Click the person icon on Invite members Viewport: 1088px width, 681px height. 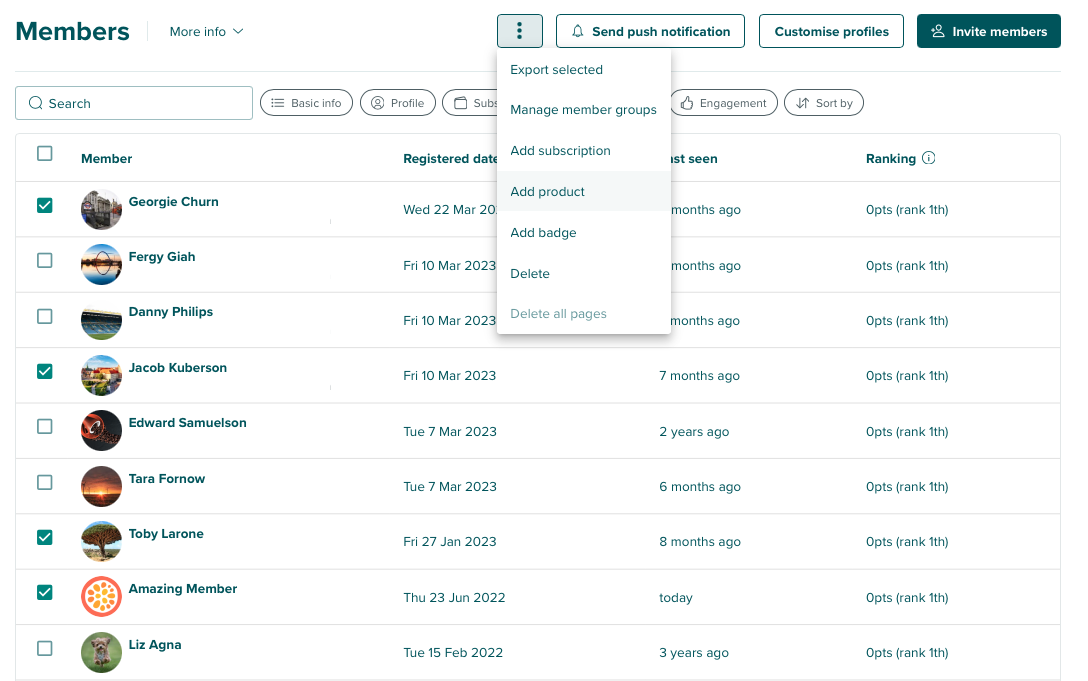click(937, 31)
